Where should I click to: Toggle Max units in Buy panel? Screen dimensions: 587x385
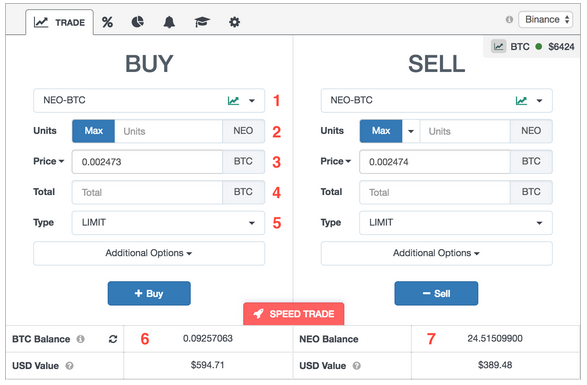click(93, 131)
